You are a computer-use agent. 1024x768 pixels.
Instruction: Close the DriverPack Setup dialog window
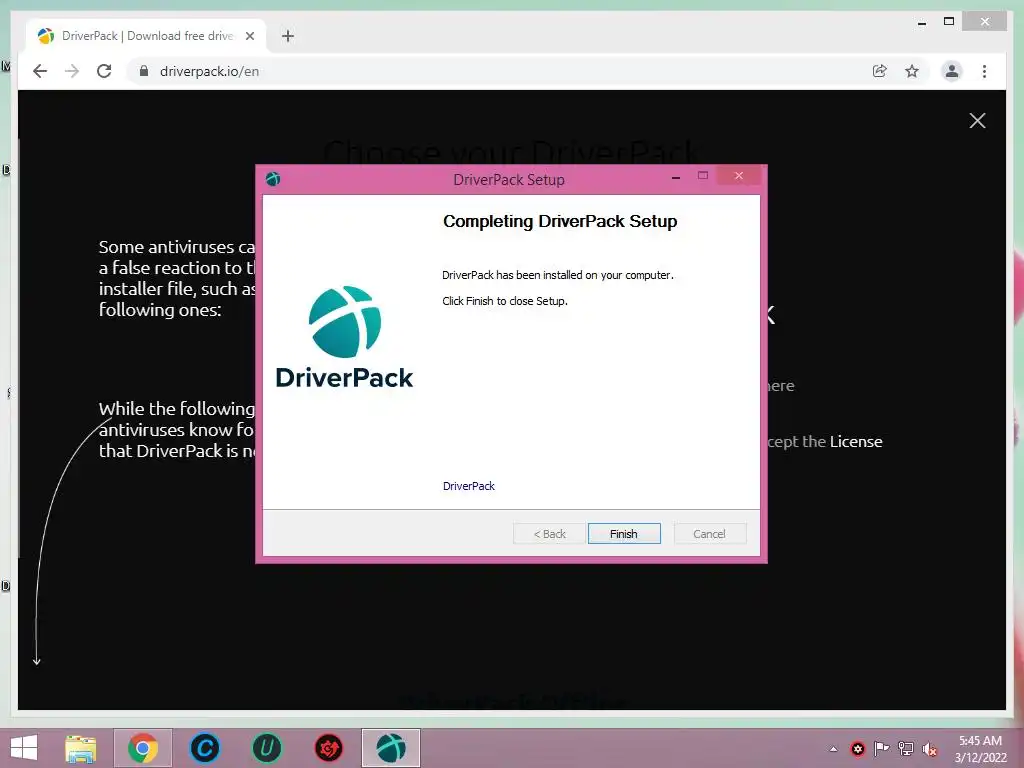[x=739, y=176]
